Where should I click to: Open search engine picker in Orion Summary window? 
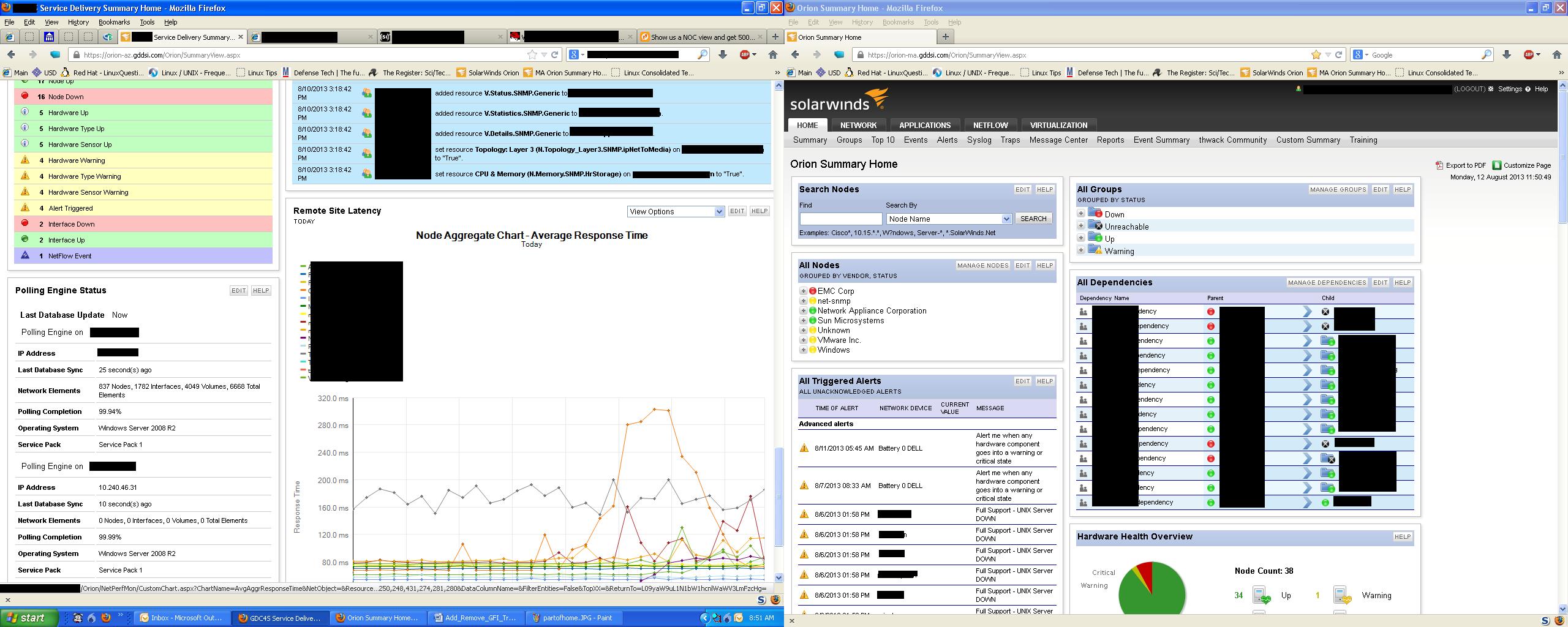pyautogui.click(x=1360, y=54)
